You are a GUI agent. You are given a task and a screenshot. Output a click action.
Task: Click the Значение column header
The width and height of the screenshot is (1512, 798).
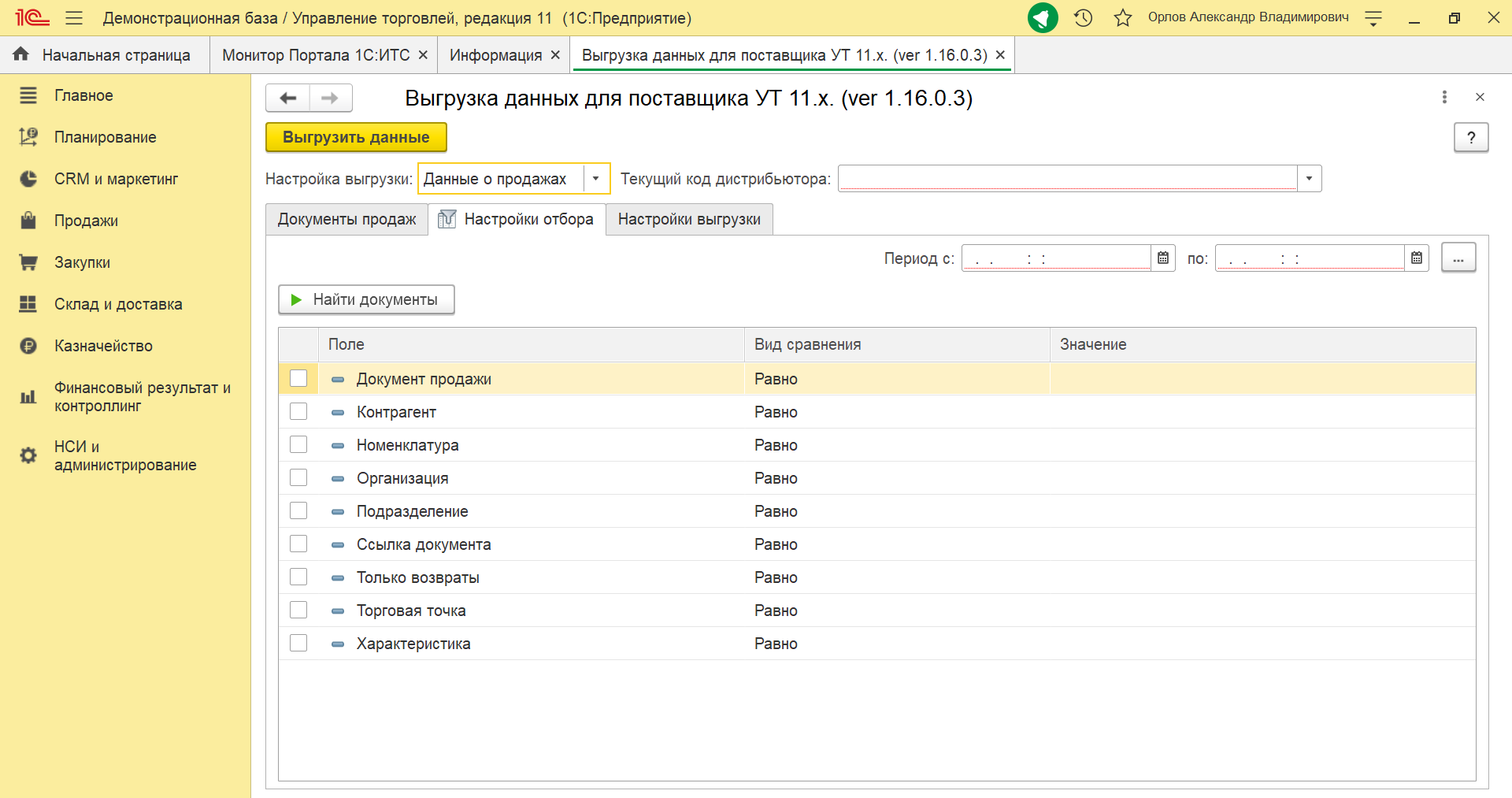(x=1262, y=344)
